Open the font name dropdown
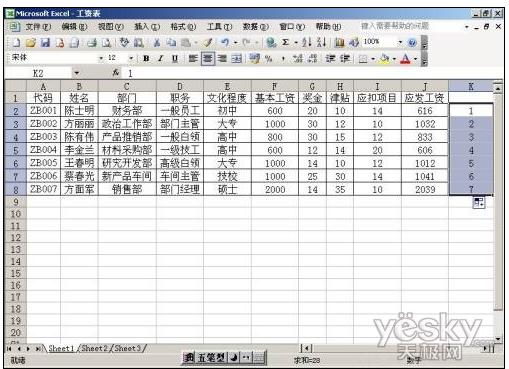The width and height of the screenshot is (509, 369). pos(101,59)
